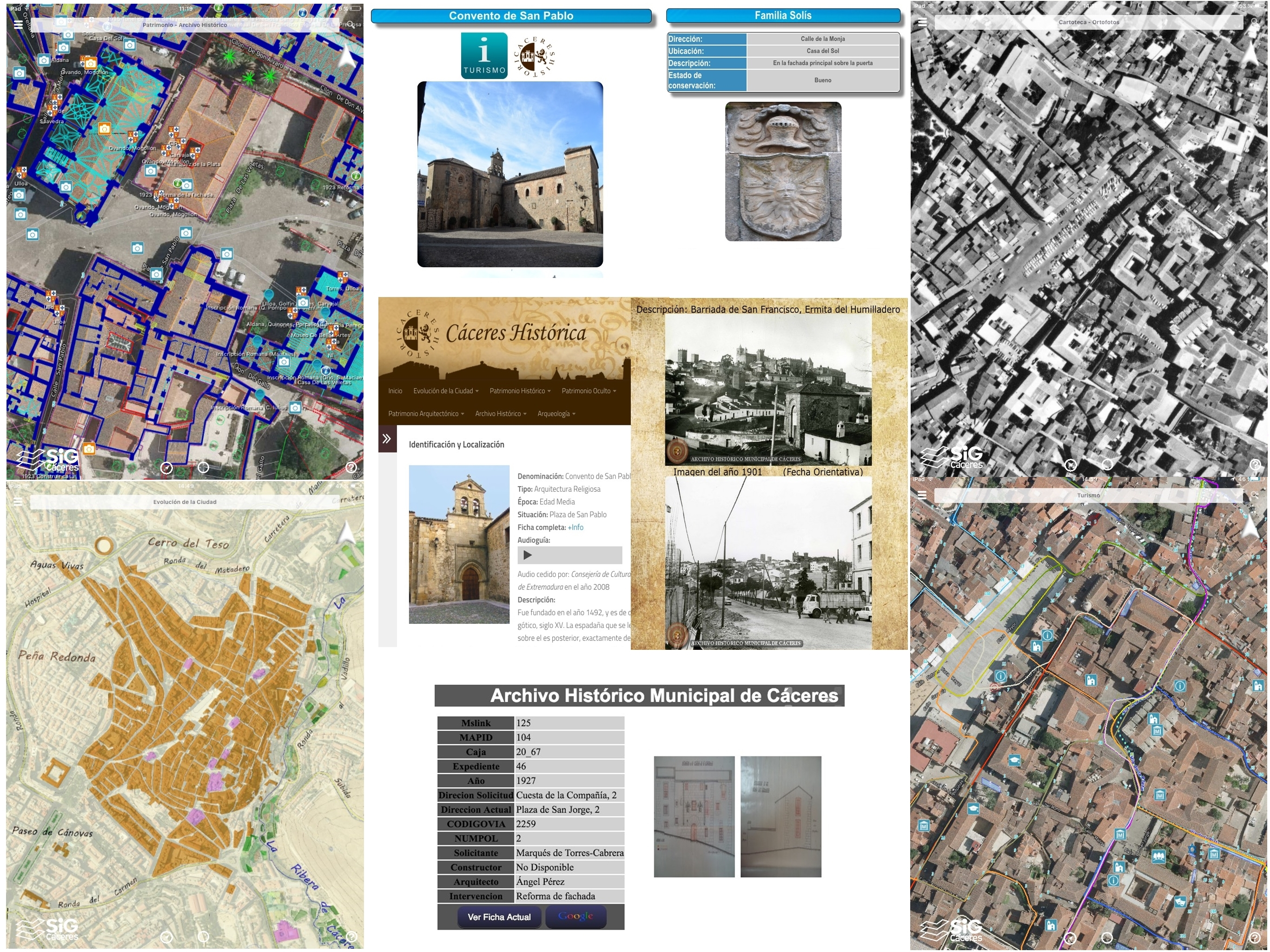Tap locate crosshair in Turismo map
1270x952 pixels.
tap(1107, 938)
